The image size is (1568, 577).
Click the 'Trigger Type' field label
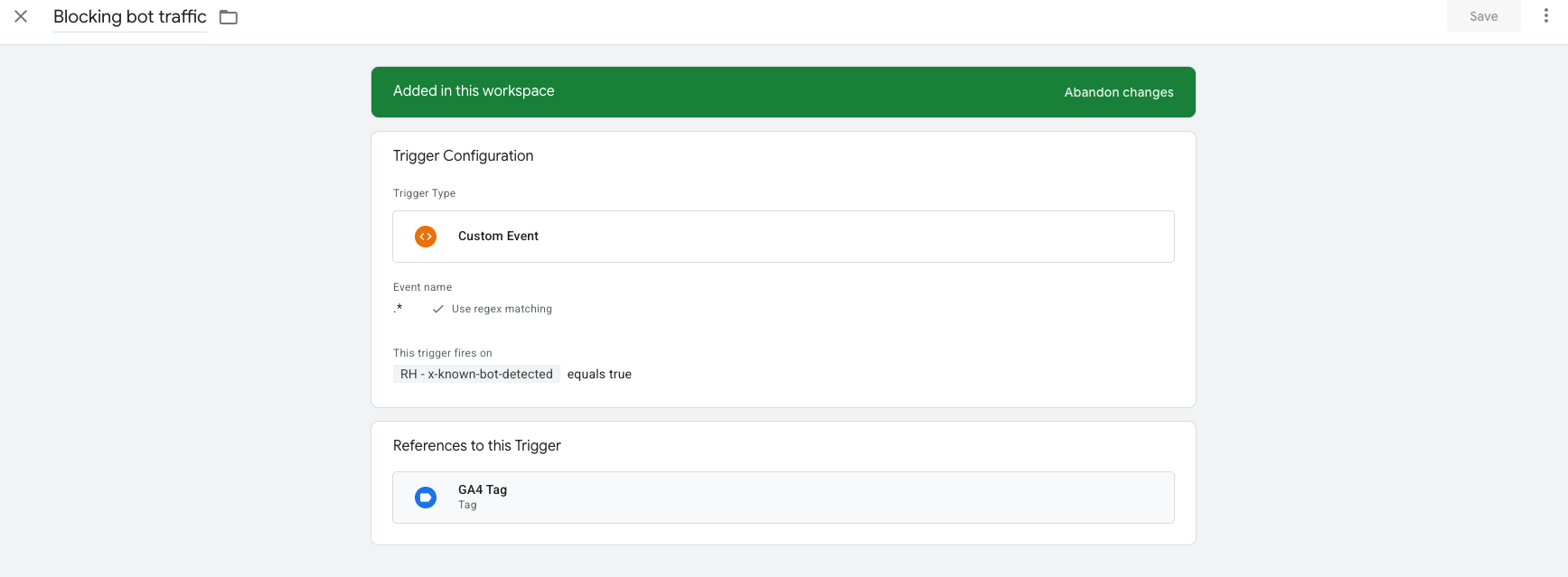[x=424, y=193]
